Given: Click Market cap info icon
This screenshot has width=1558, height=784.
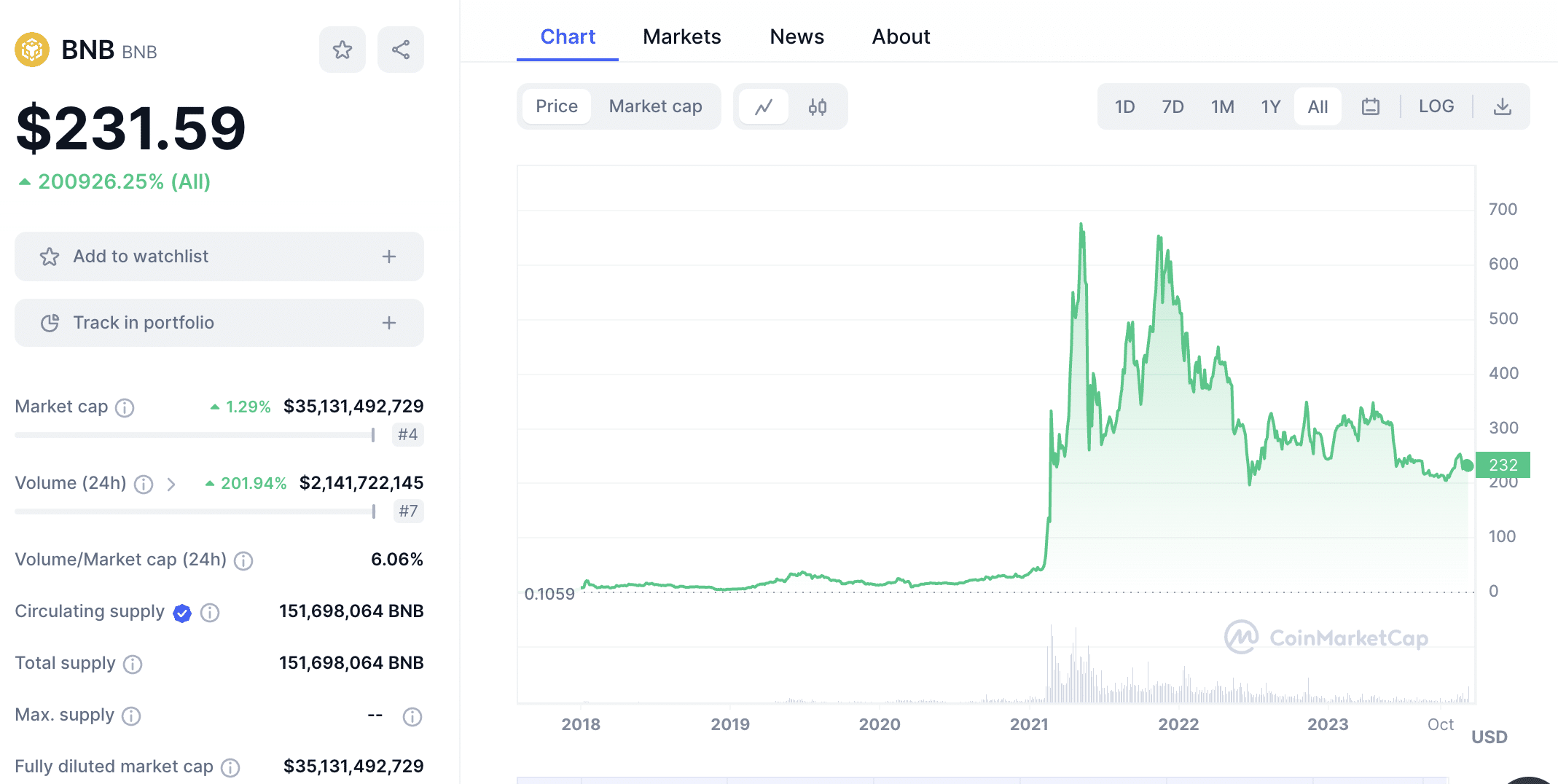Looking at the screenshot, I should (125, 408).
